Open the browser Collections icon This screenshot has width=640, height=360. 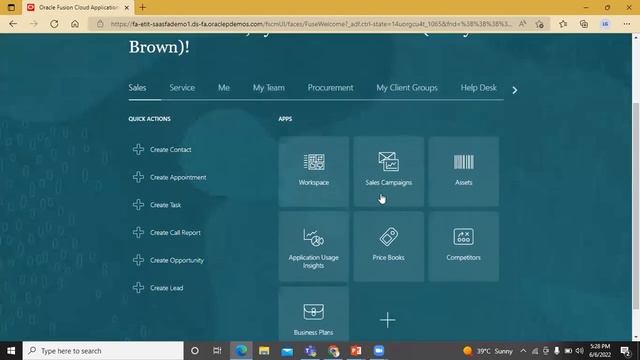[584, 24]
